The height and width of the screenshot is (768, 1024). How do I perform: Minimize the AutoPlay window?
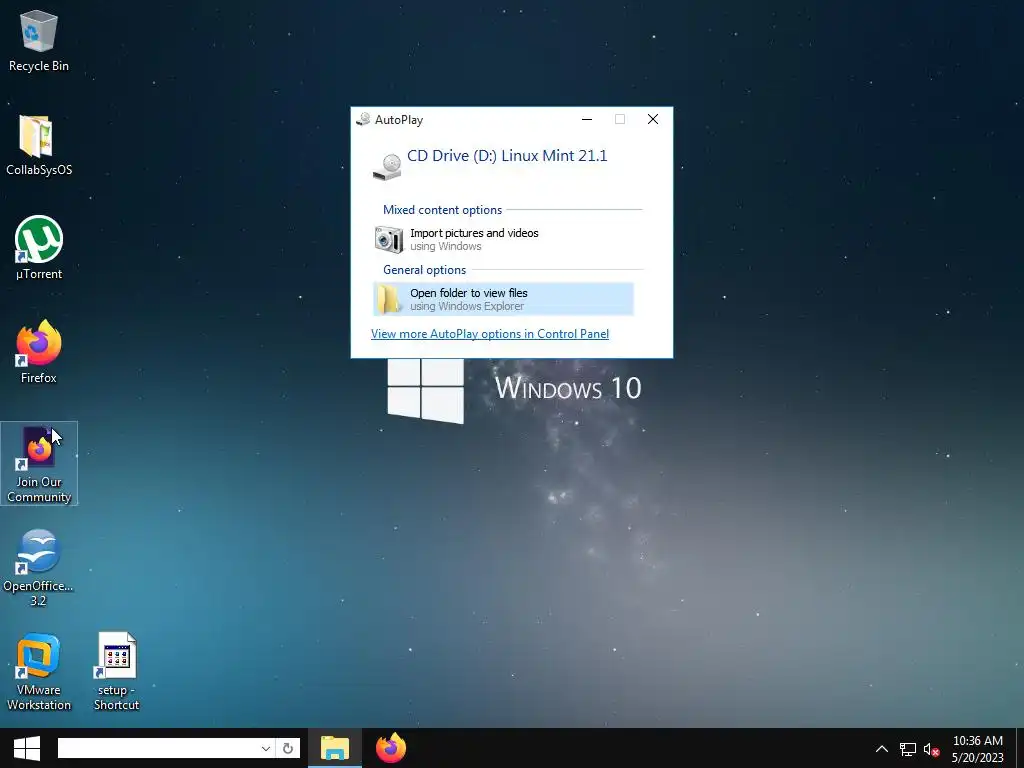pyautogui.click(x=586, y=119)
